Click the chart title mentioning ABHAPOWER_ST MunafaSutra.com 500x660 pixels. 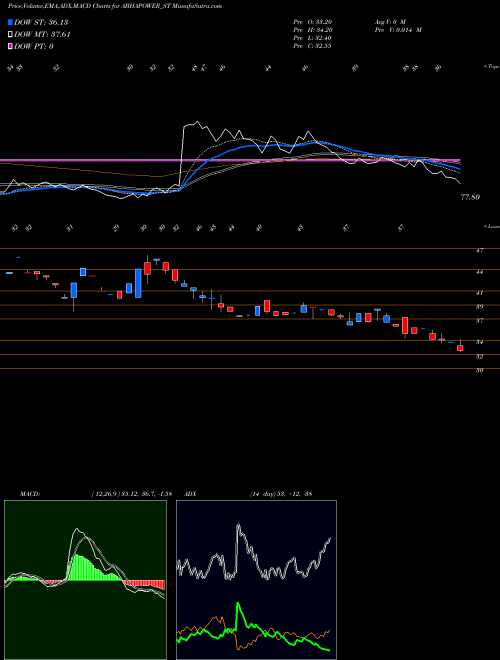point(115,6)
